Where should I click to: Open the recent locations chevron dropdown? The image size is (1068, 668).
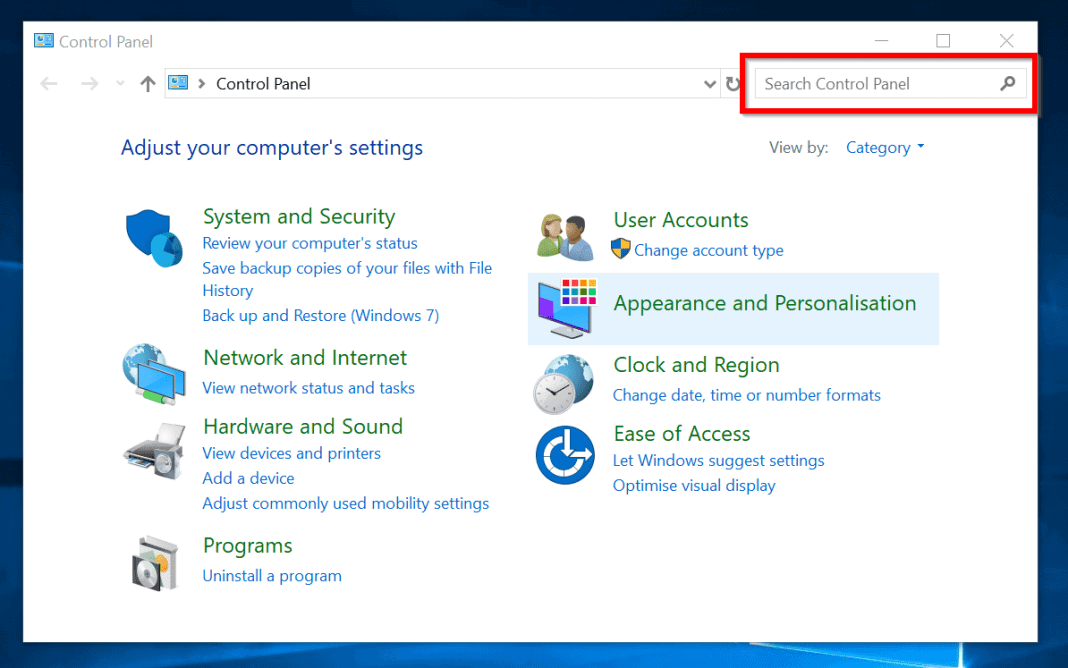pyautogui.click(x=120, y=84)
